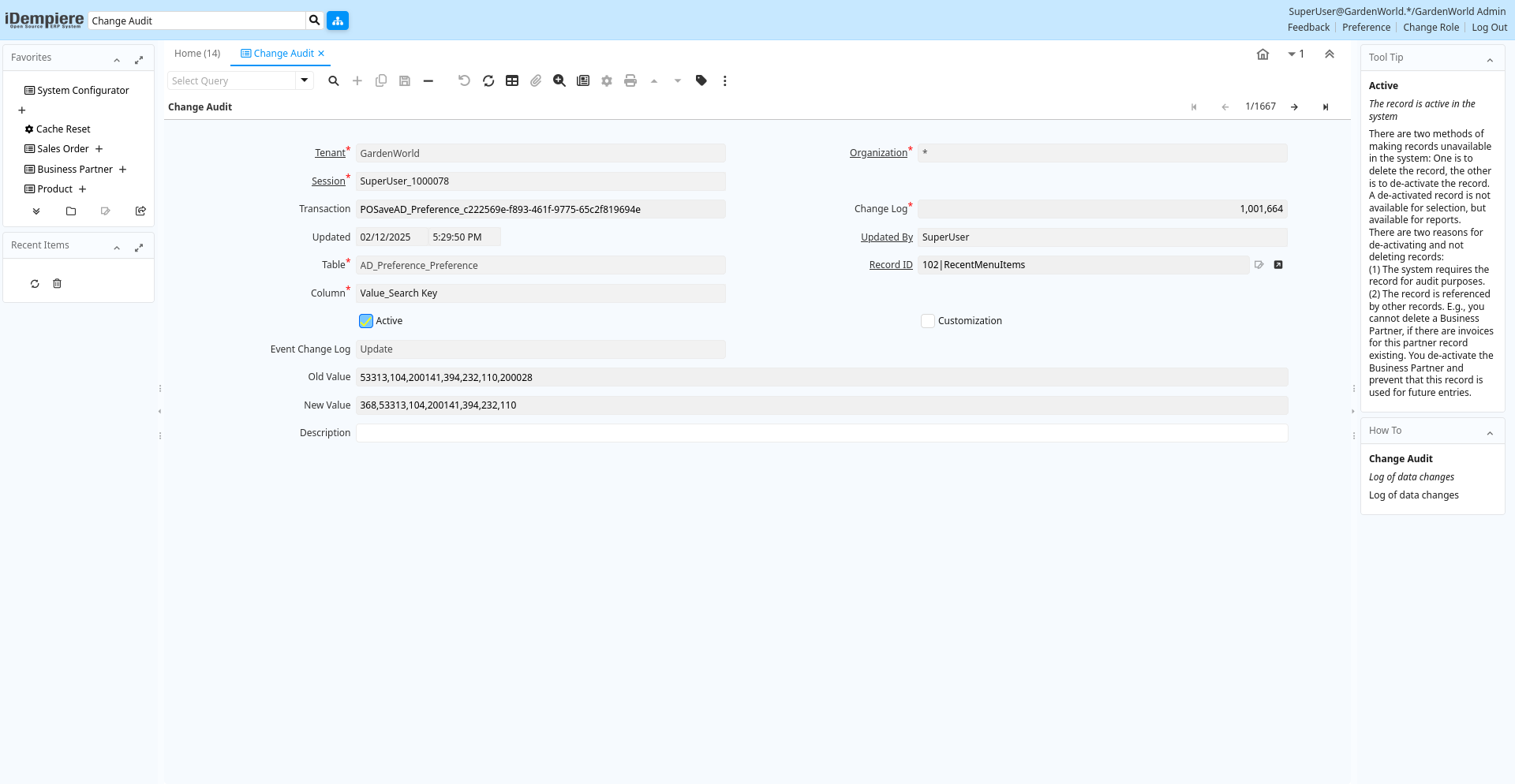Refresh the record with the ReQuery icon

click(488, 81)
